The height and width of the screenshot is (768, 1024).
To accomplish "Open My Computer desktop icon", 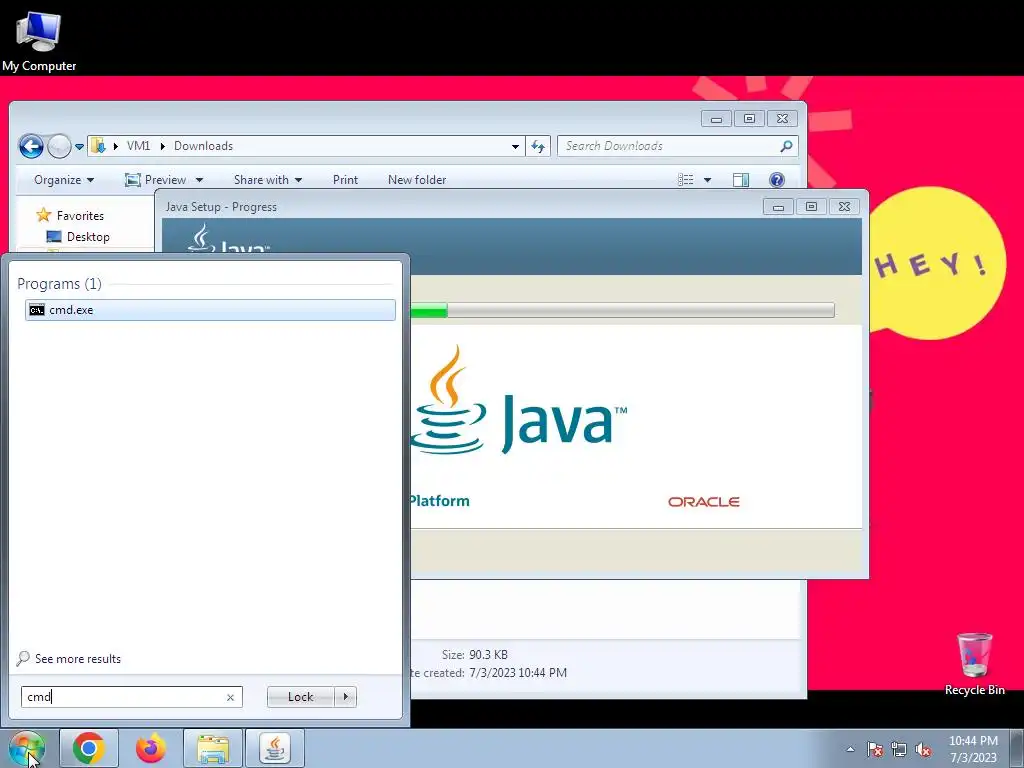I will click(x=39, y=40).
